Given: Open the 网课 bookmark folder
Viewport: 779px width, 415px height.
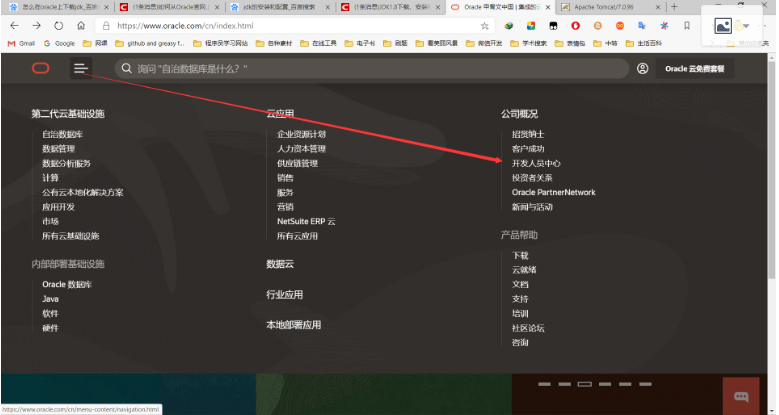Looking at the screenshot, I should [x=95, y=43].
